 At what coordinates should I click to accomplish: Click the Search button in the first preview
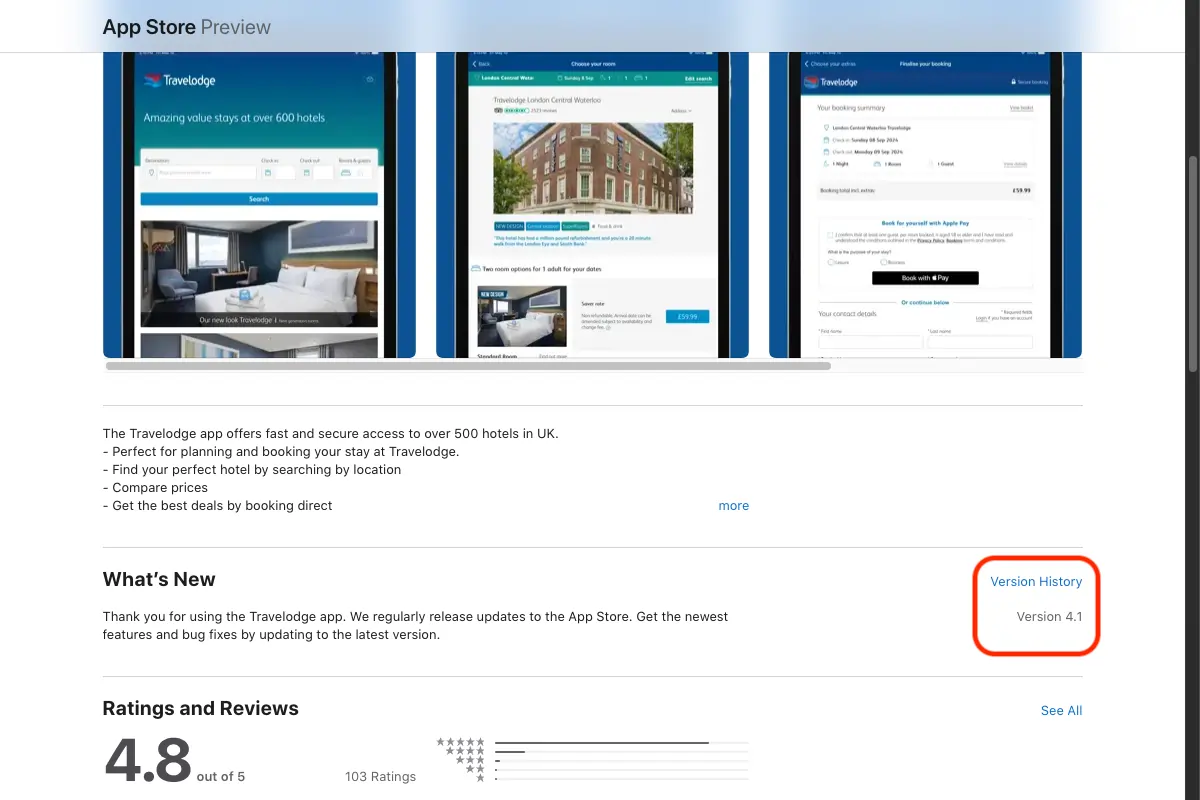coord(258,199)
